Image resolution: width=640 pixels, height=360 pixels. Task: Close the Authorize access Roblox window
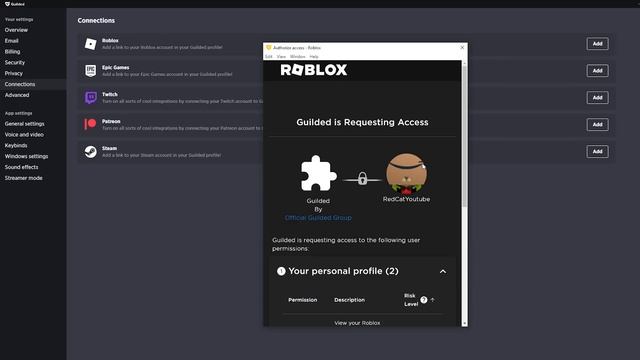[462, 48]
